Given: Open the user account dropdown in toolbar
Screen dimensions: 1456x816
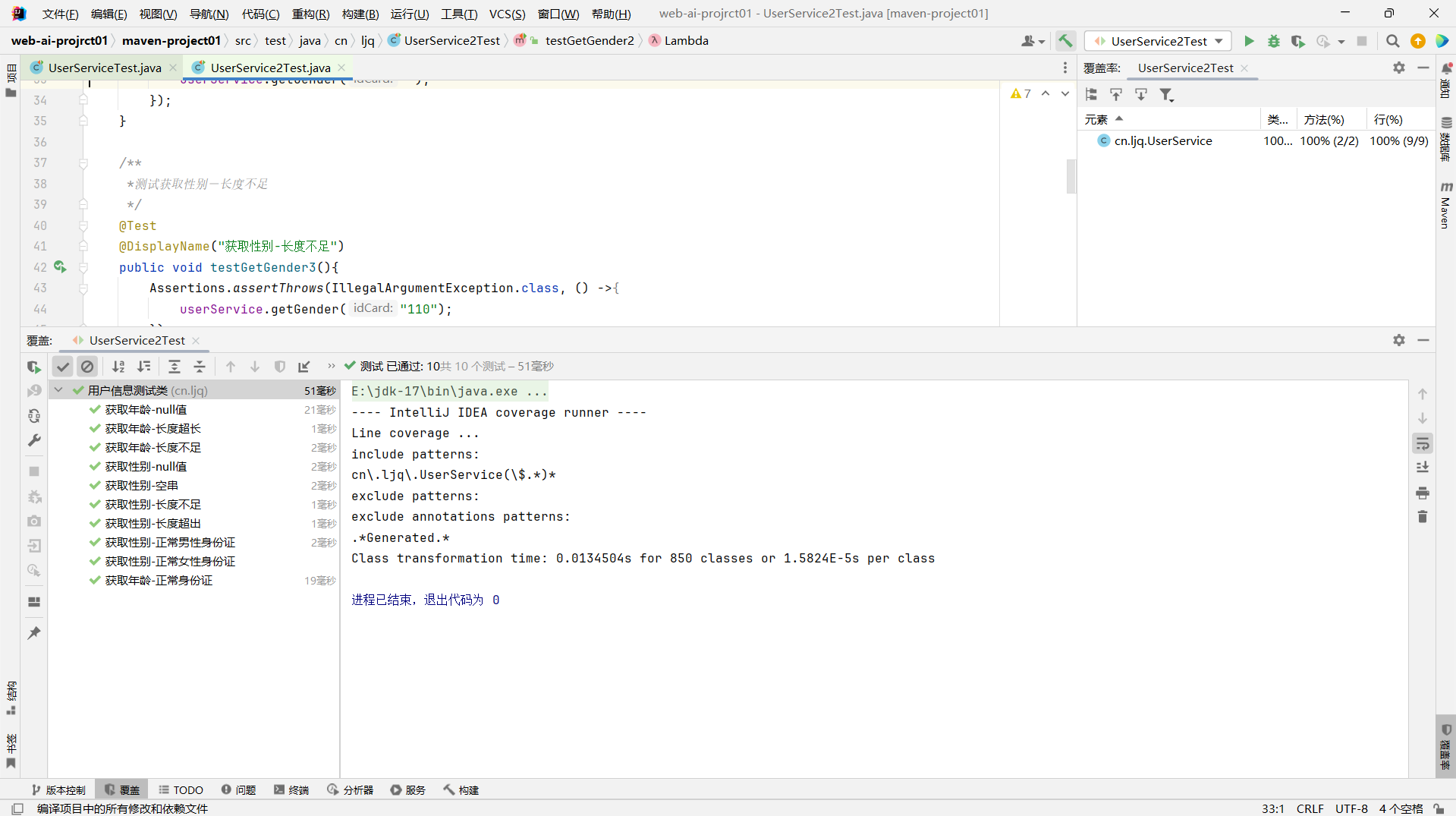Looking at the screenshot, I should tap(1033, 41).
